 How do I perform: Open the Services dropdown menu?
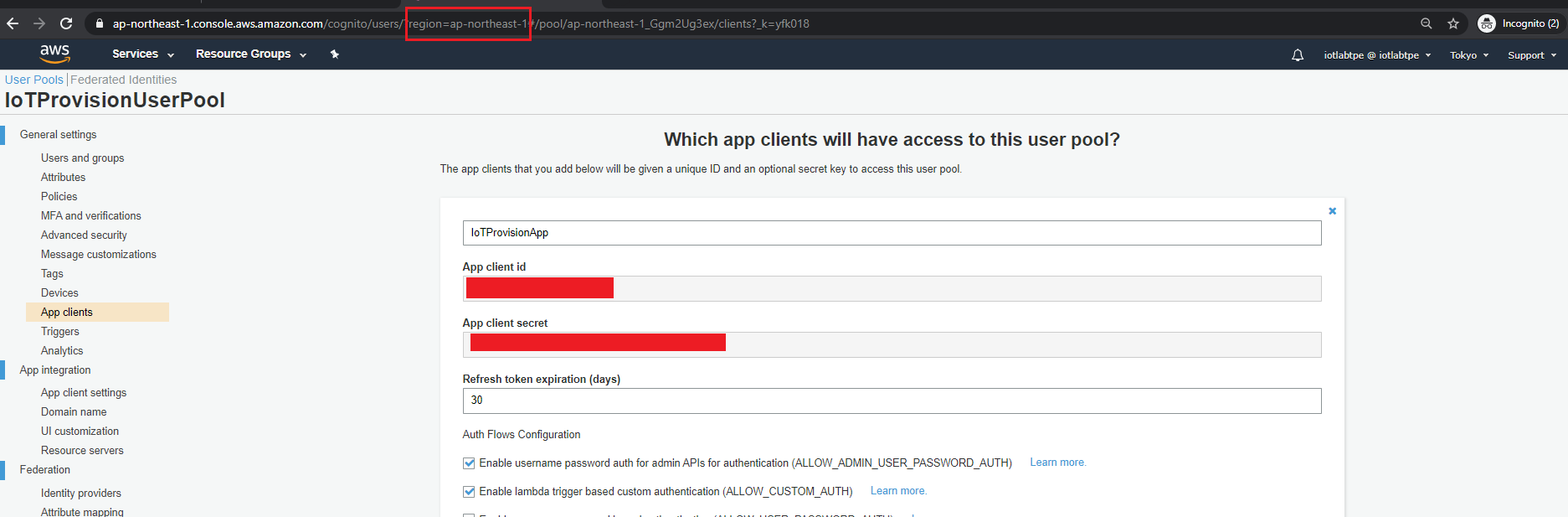(x=143, y=54)
